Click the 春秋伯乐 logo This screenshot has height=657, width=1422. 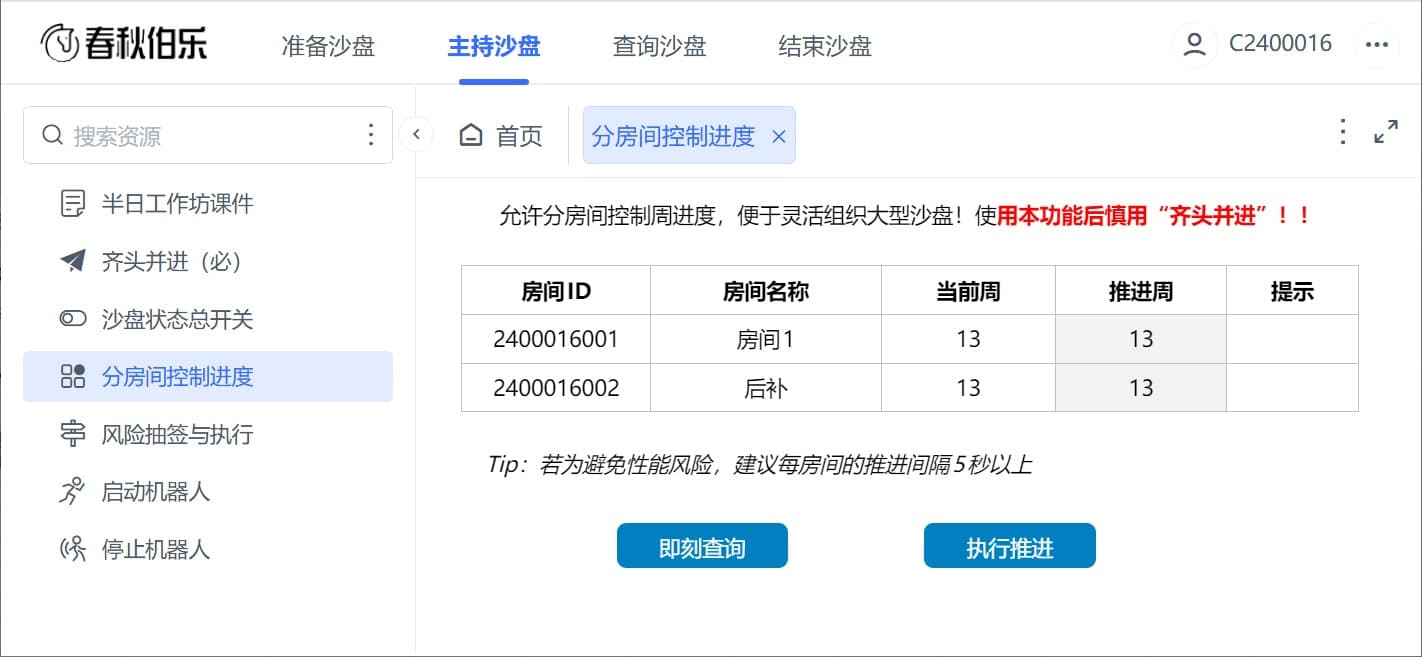(124, 43)
